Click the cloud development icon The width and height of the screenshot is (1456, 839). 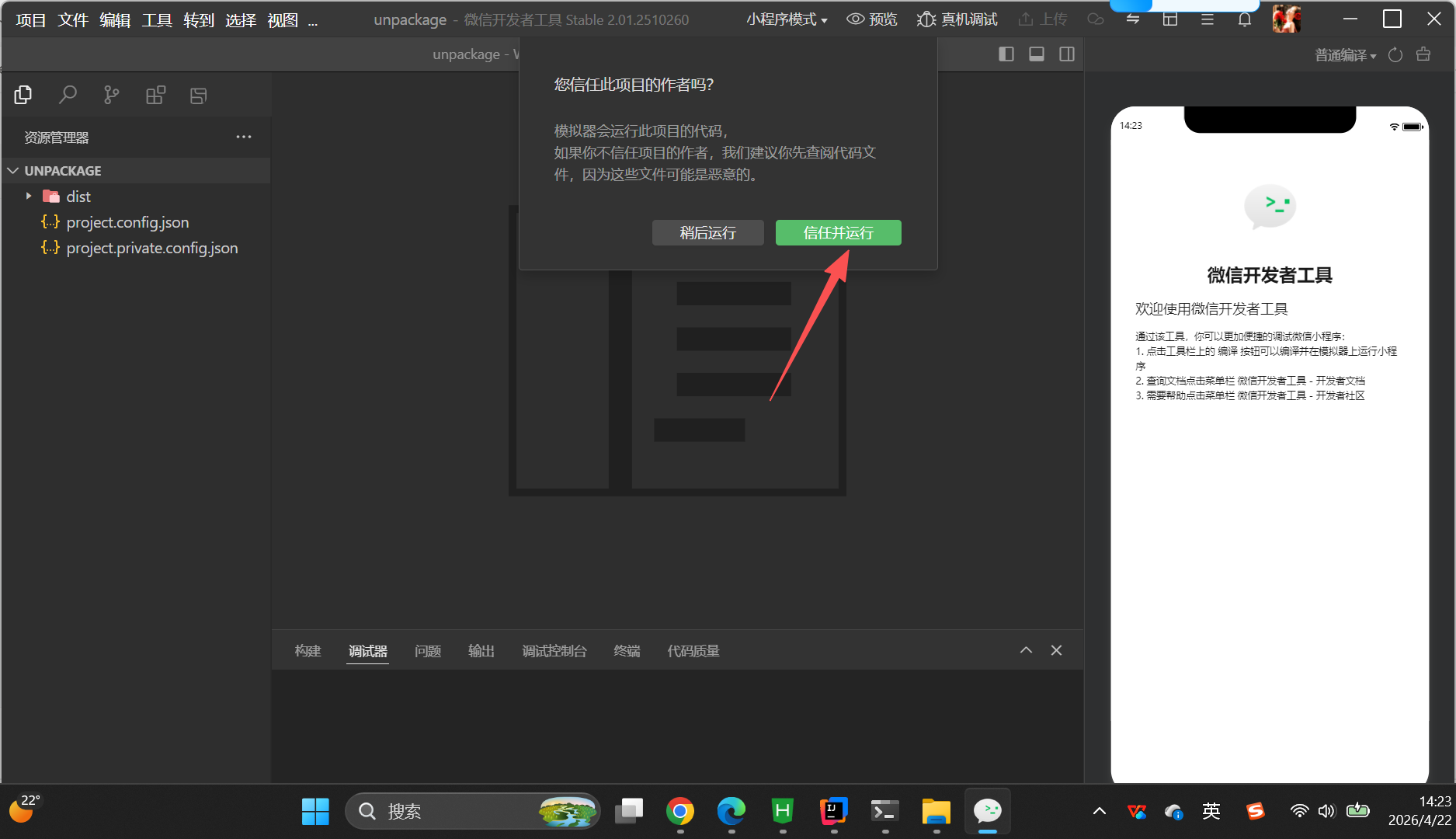point(1095,19)
